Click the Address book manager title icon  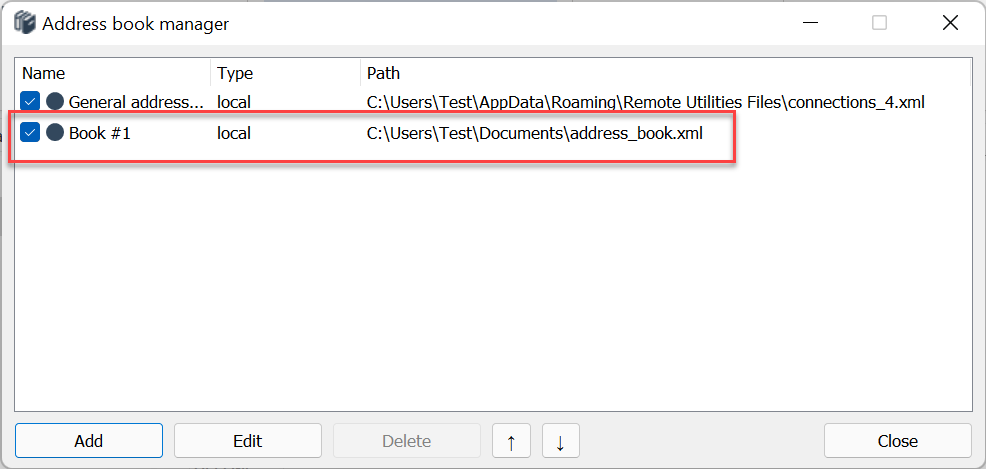click(25, 23)
